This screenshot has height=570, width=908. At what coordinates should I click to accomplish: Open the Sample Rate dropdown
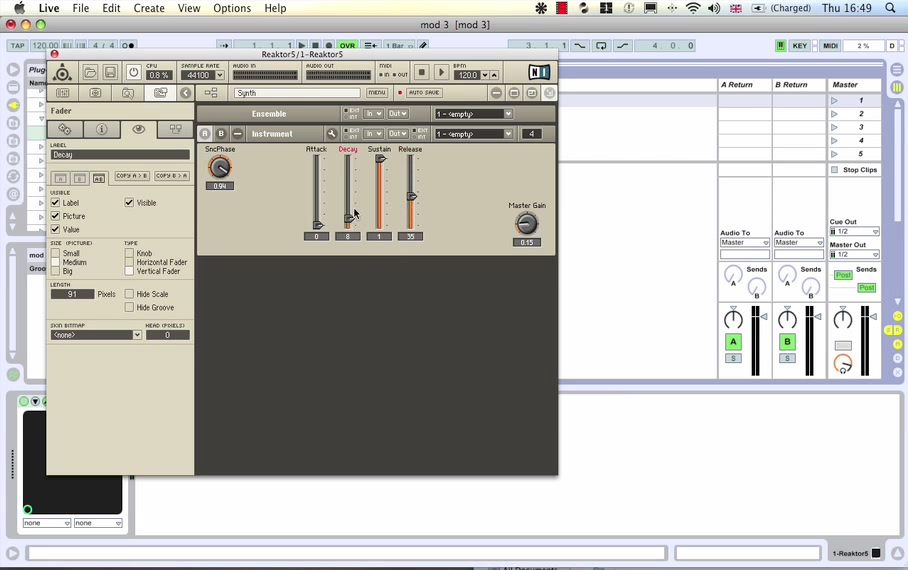(x=203, y=75)
